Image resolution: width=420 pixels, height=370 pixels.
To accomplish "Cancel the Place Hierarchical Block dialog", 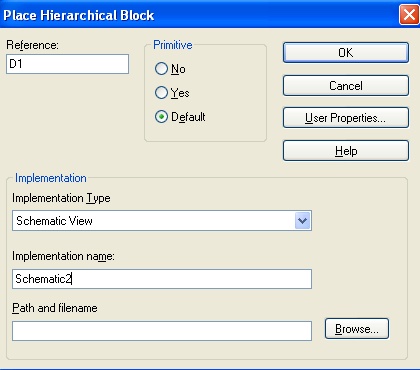I will 346,86.
